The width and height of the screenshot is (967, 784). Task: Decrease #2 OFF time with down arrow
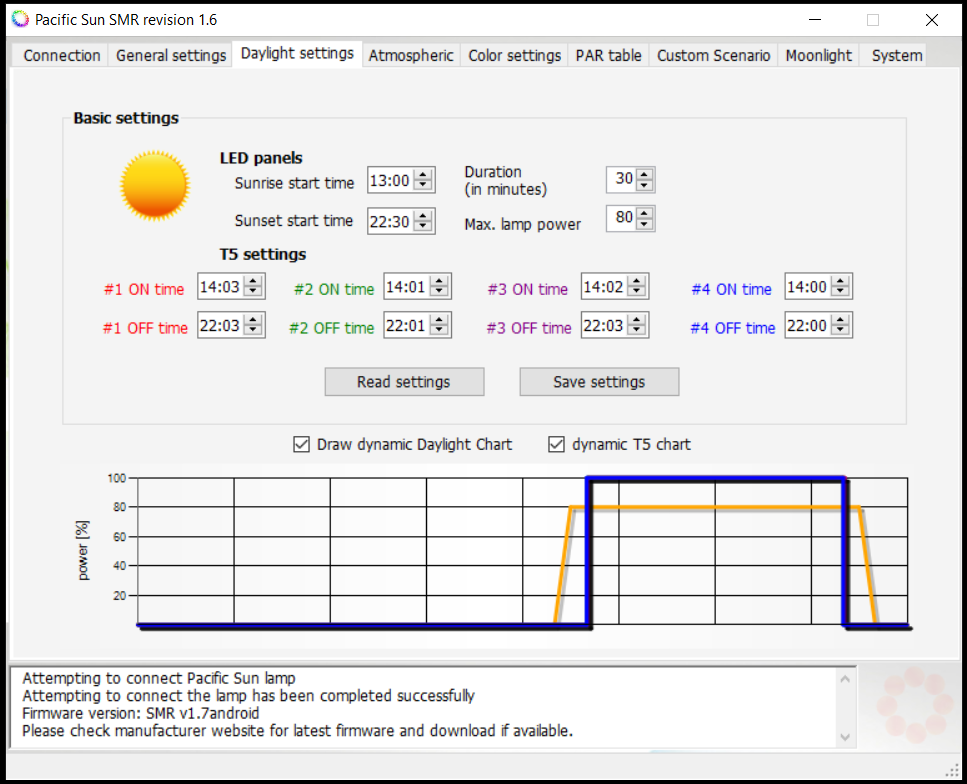click(439, 330)
